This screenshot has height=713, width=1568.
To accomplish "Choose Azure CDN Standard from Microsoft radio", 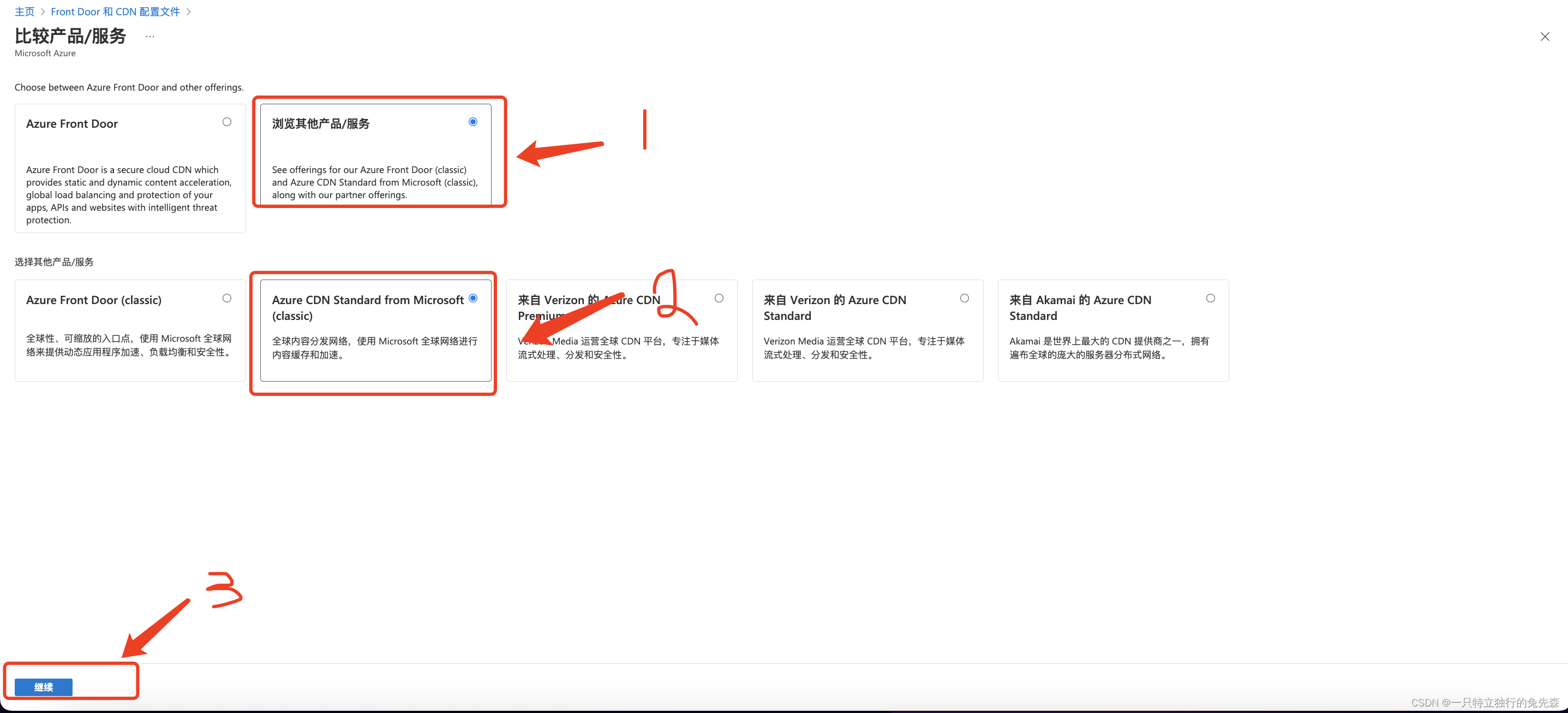I will click(472, 298).
